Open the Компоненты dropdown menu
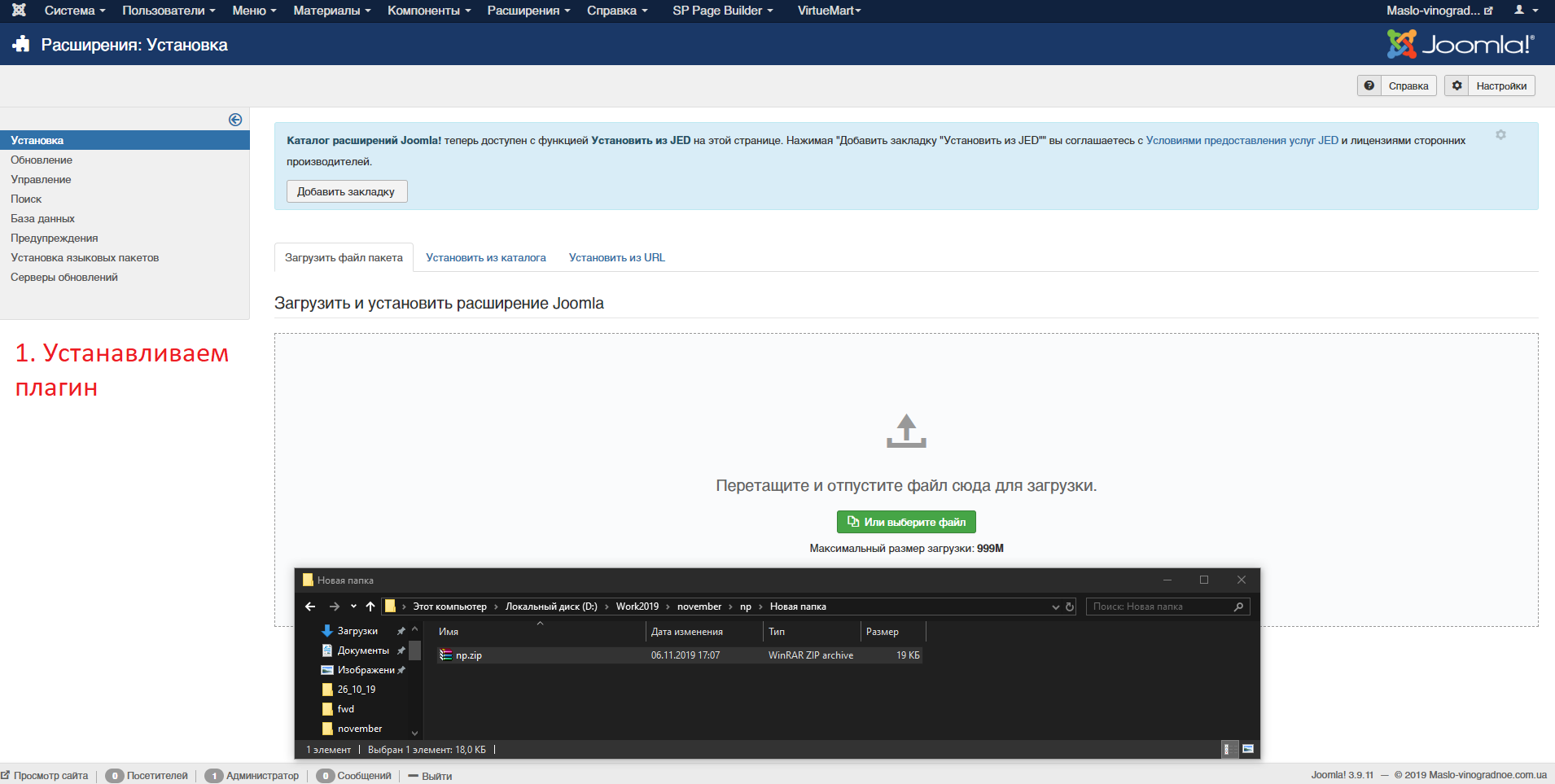Screen dimensions: 1555x784 point(429,11)
